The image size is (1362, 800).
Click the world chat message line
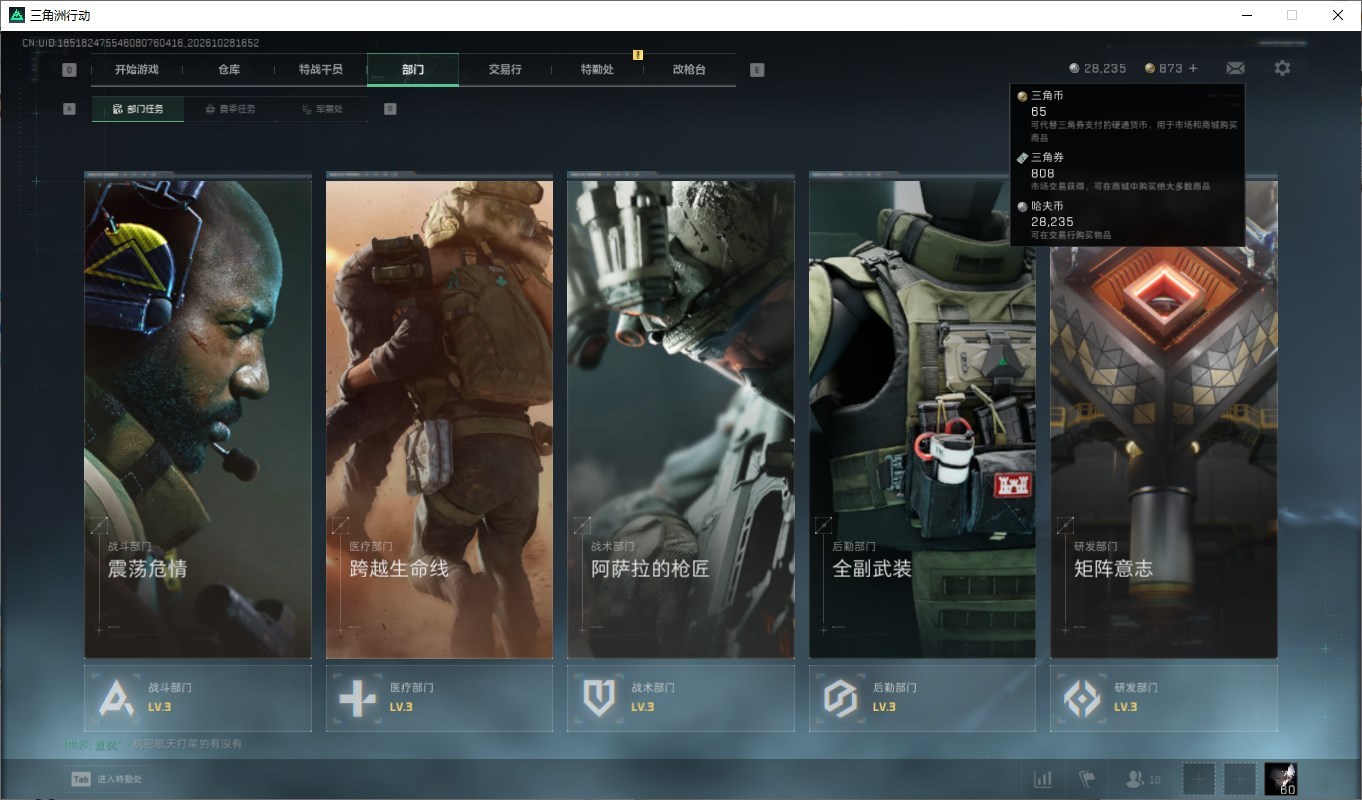pos(153,744)
